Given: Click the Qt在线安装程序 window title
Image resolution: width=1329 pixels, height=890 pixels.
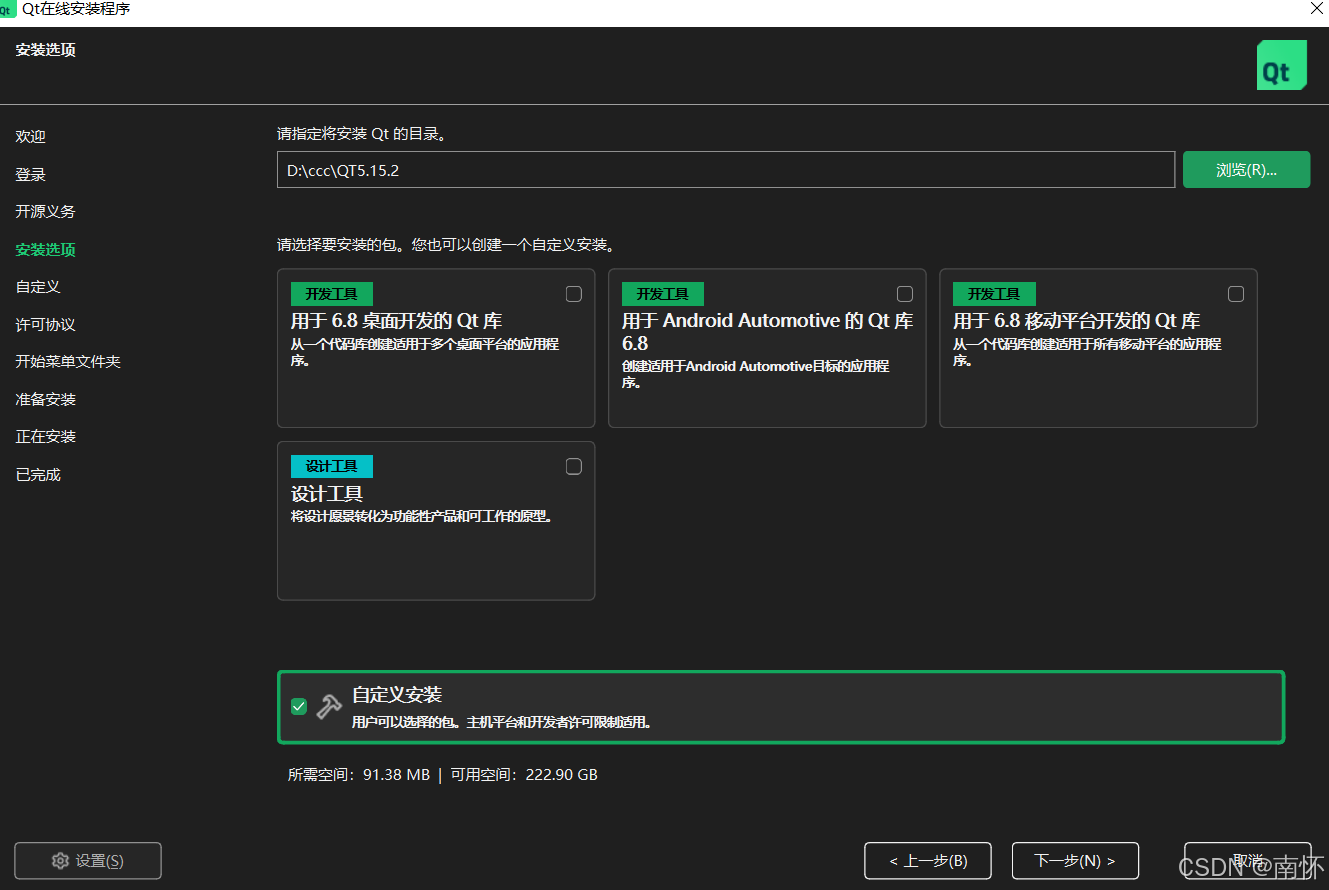Looking at the screenshot, I should click(x=76, y=9).
